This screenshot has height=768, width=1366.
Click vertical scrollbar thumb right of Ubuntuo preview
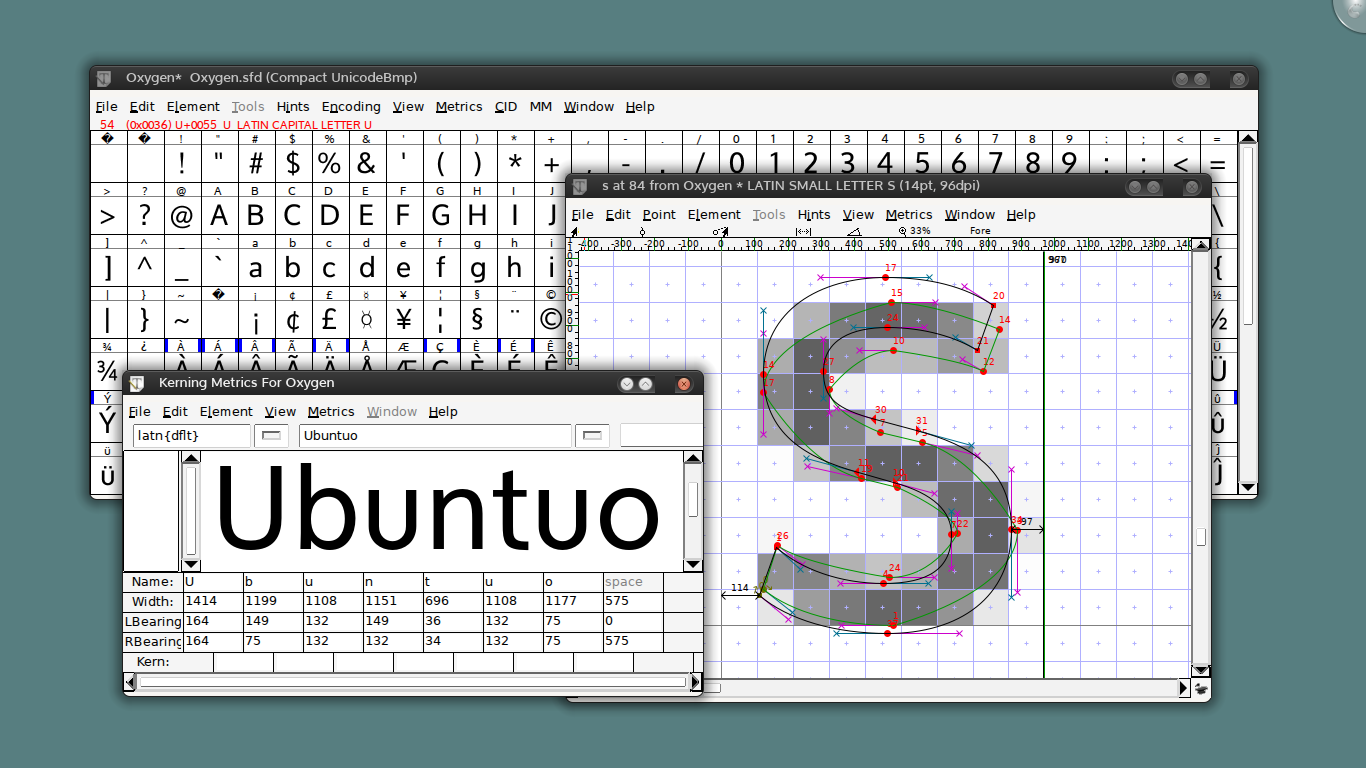[x=693, y=500]
